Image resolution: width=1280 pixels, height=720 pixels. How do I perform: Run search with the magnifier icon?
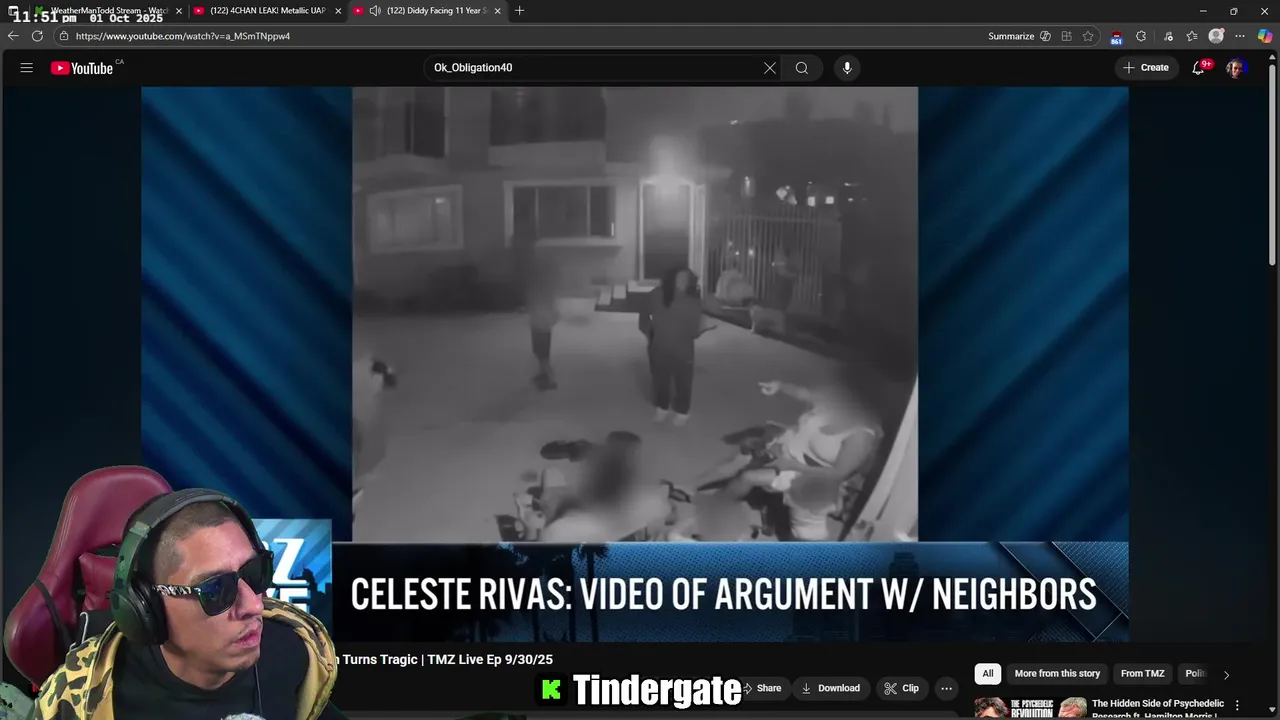802,68
